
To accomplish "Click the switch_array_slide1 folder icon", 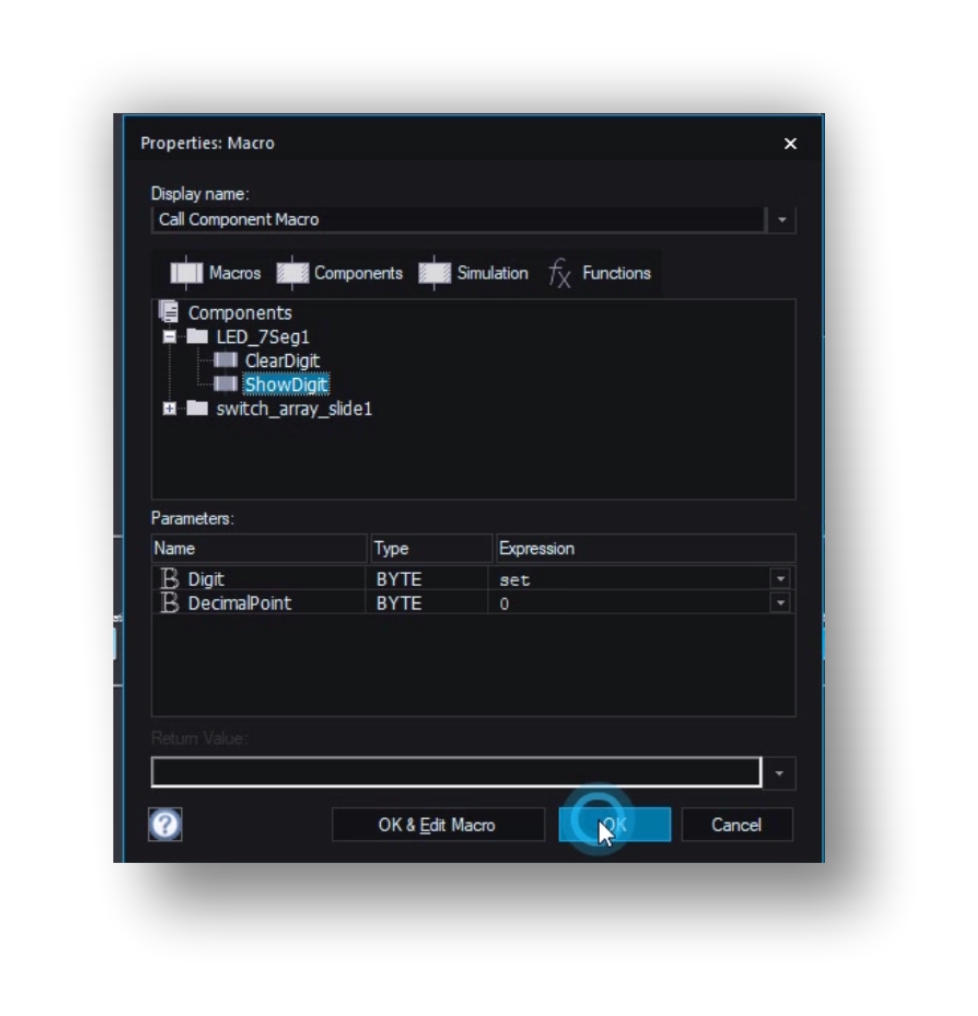I will (197, 408).
